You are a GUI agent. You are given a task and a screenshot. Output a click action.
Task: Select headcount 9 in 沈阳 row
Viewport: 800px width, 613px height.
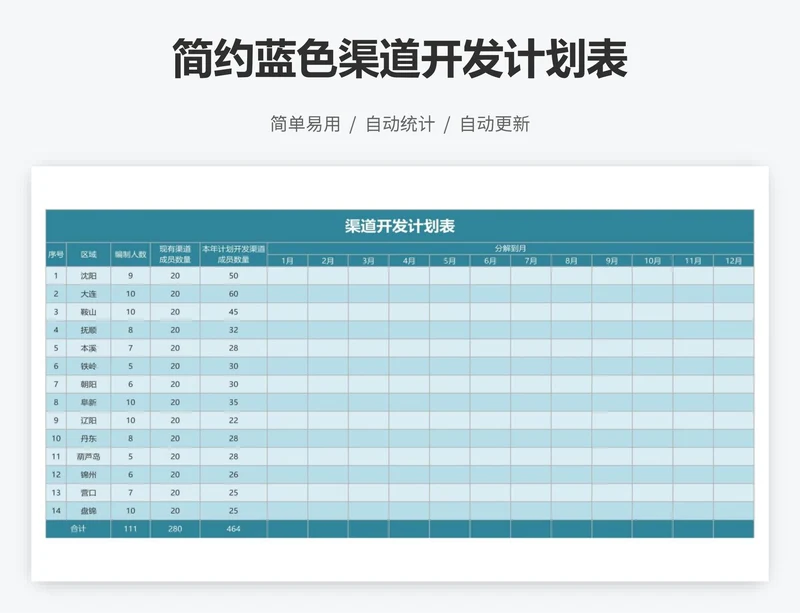point(130,276)
